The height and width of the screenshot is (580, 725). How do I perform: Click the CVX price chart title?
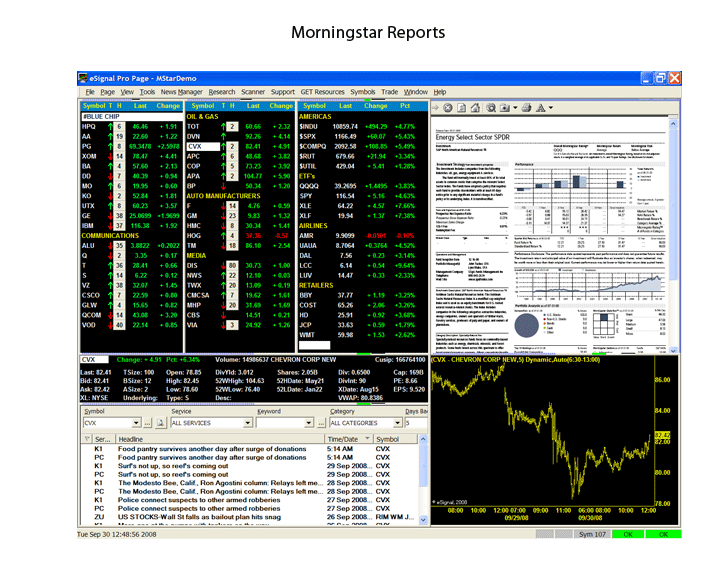515,359
